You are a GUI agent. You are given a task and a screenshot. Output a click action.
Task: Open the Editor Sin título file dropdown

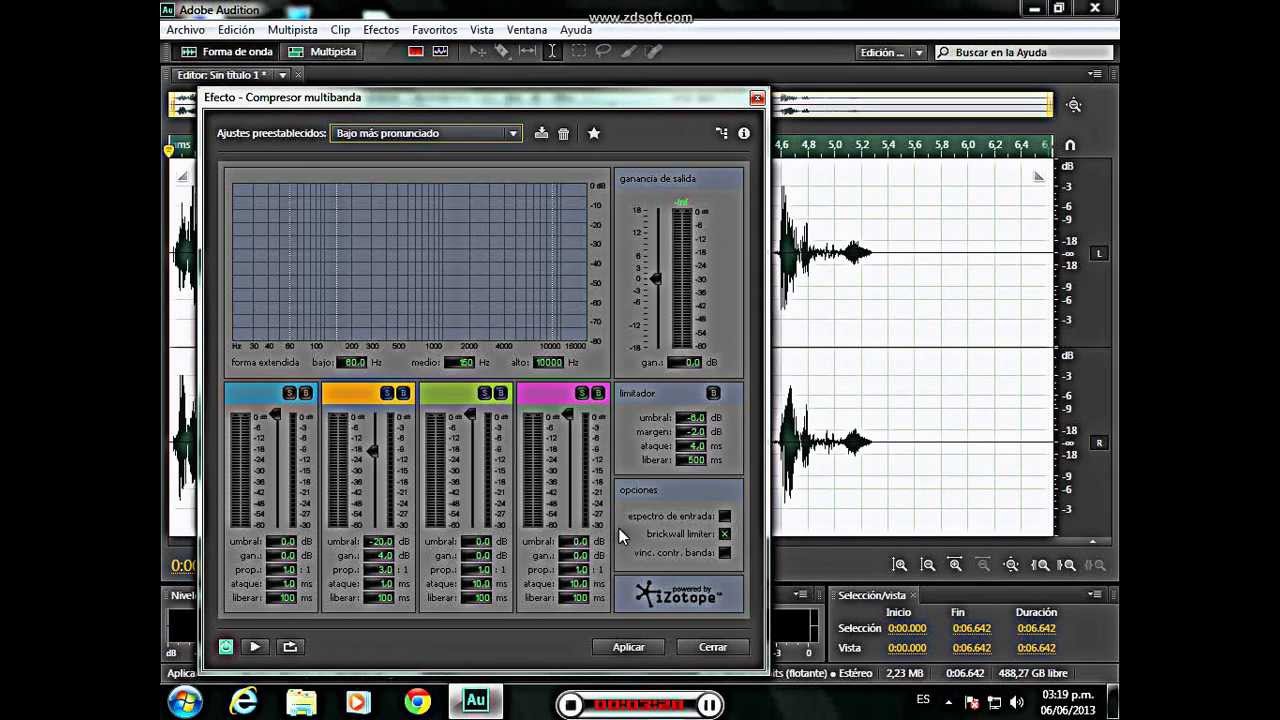[283, 75]
